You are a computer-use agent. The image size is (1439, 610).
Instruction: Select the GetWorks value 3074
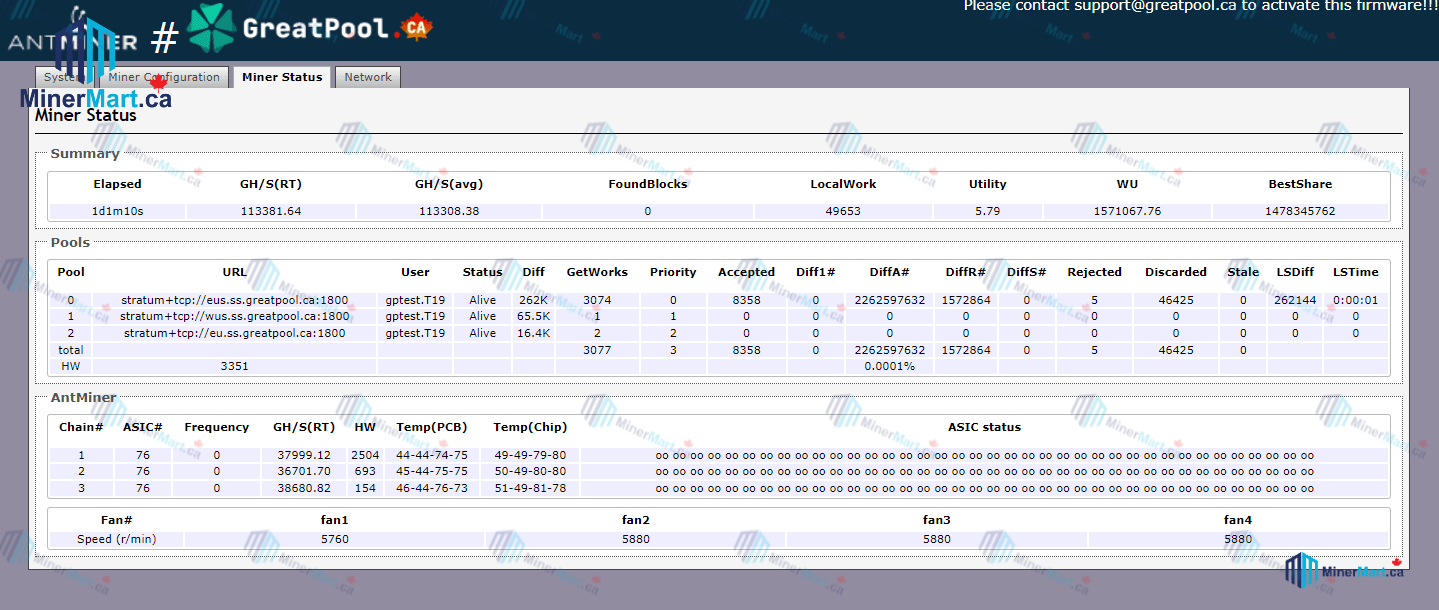pyautogui.click(x=597, y=300)
